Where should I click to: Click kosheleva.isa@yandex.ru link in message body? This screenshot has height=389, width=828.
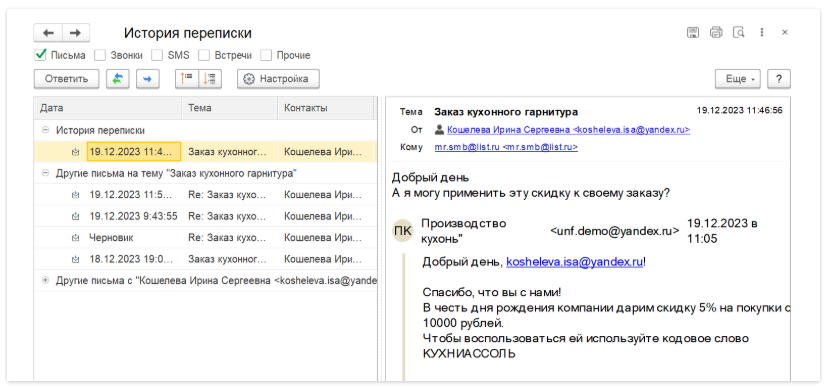[x=575, y=261]
